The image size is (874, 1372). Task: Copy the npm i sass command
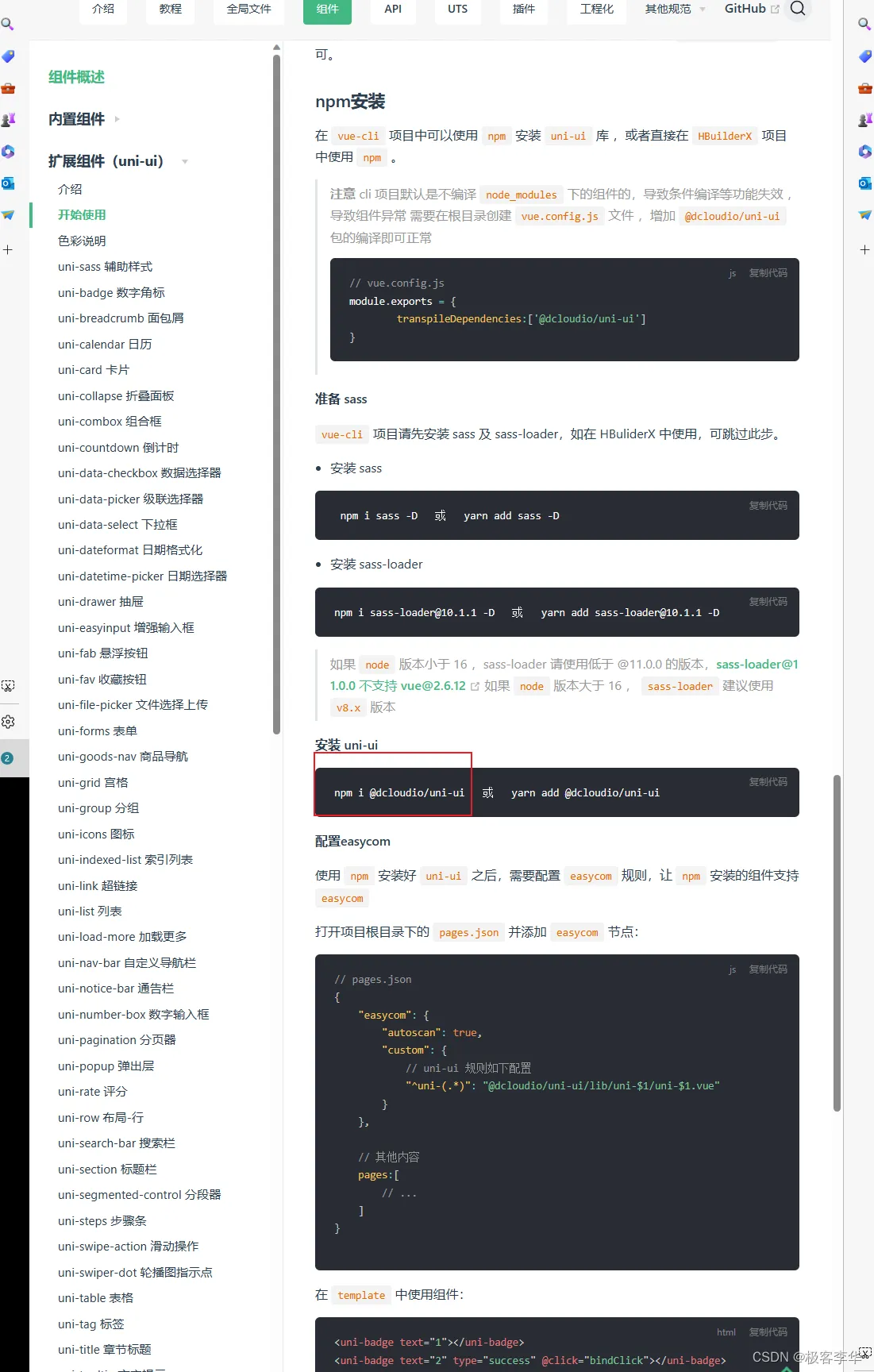coord(768,506)
